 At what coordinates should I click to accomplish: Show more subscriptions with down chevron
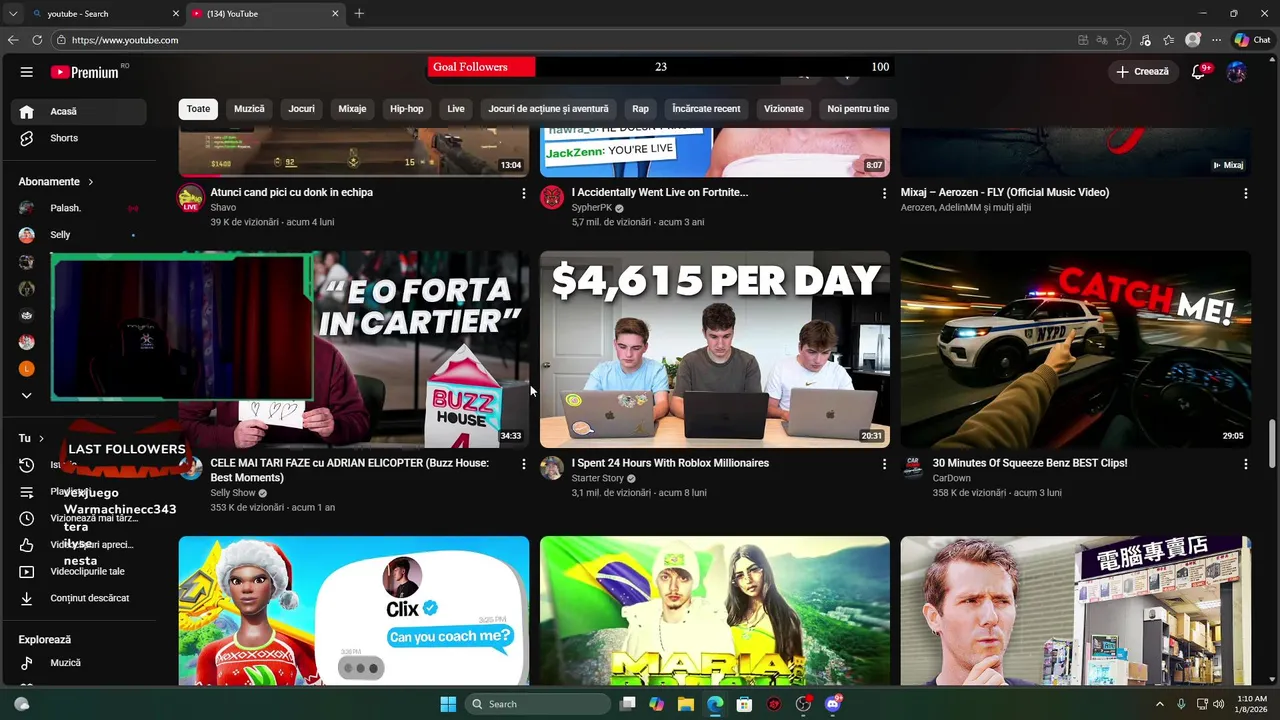coord(27,395)
